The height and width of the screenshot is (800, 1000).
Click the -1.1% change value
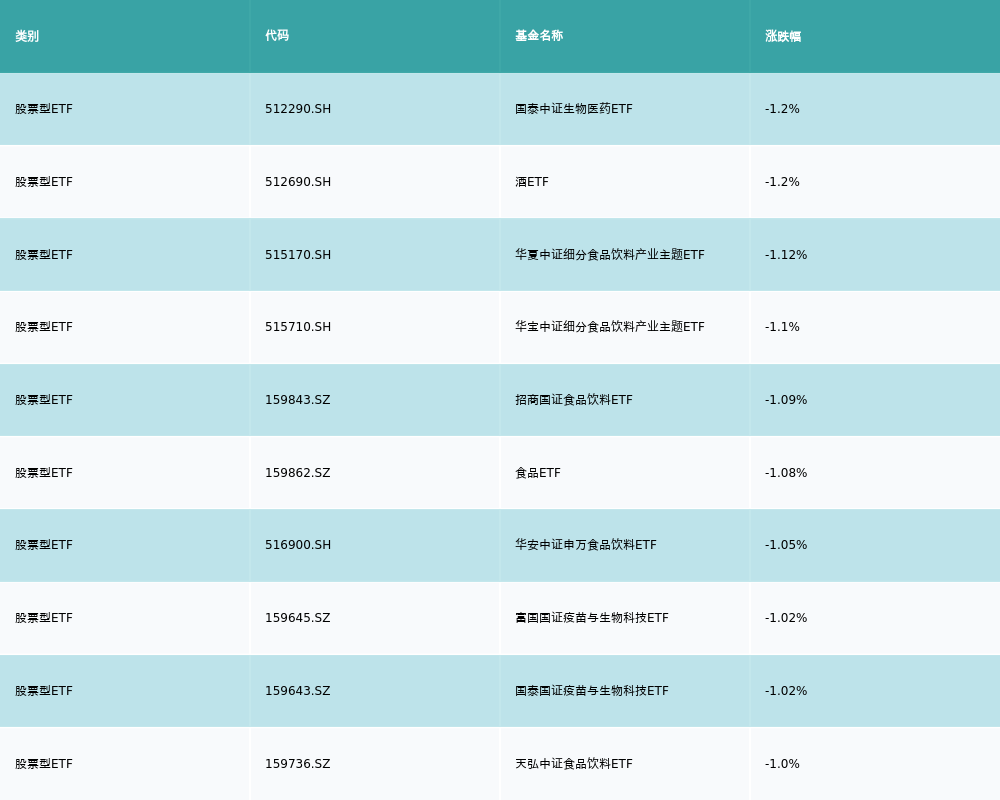pyautogui.click(x=782, y=327)
